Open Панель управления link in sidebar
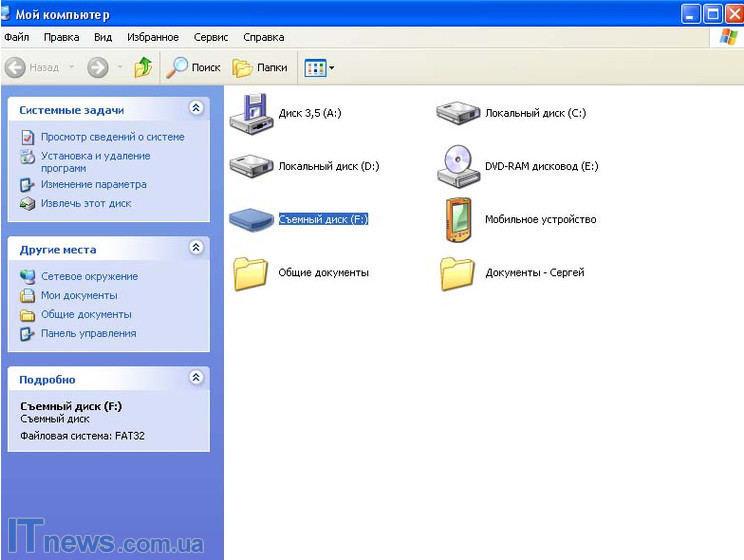Image resolution: width=744 pixels, height=560 pixels. (88, 333)
